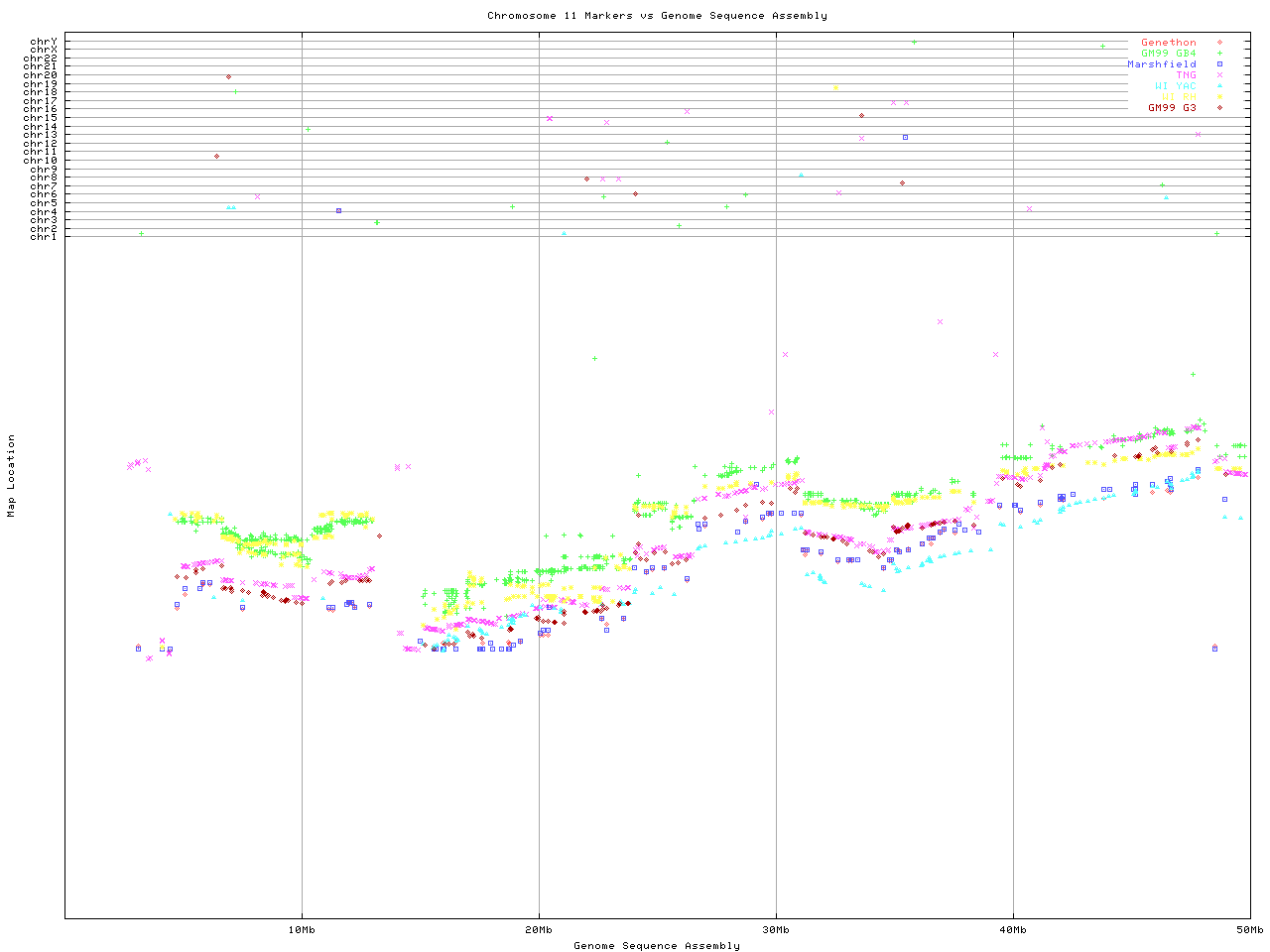This screenshot has width=1270, height=952.
Task: Click the dark red GM99 G3 legend marker
Action: [x=1219, y=107]
